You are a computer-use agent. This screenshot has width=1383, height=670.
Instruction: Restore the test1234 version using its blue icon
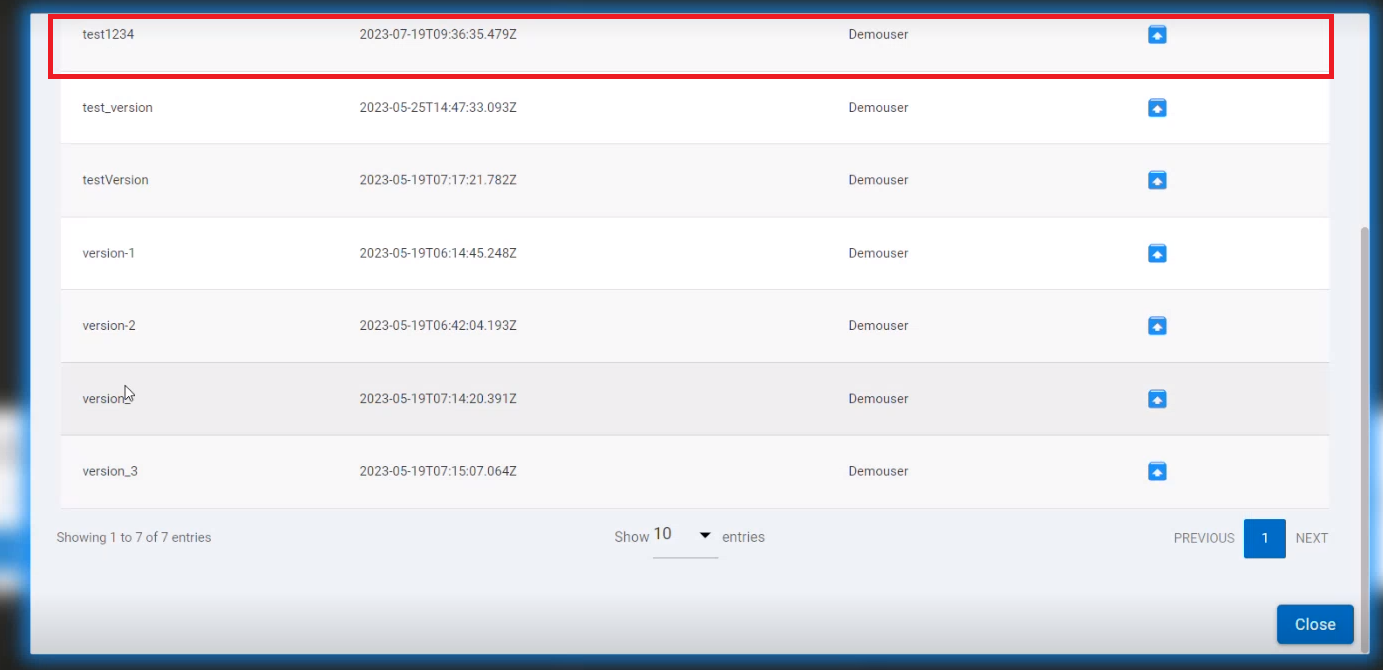pos(1157,35)
